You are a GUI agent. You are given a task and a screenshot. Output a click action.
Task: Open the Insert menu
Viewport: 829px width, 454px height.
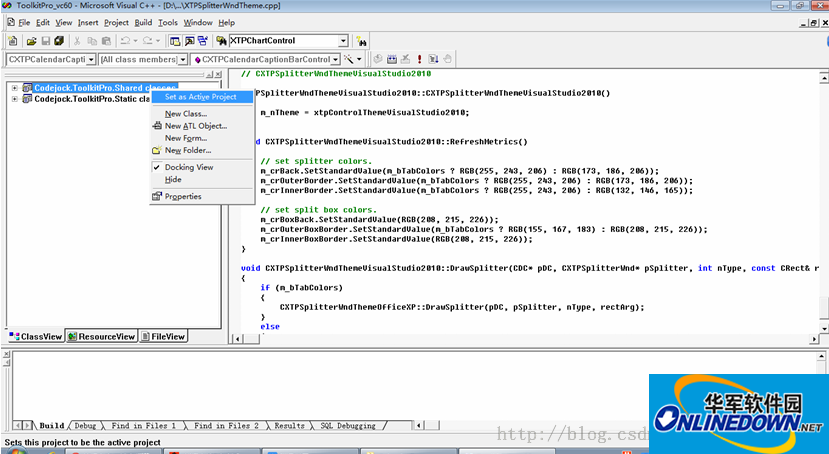click(88, 23)
